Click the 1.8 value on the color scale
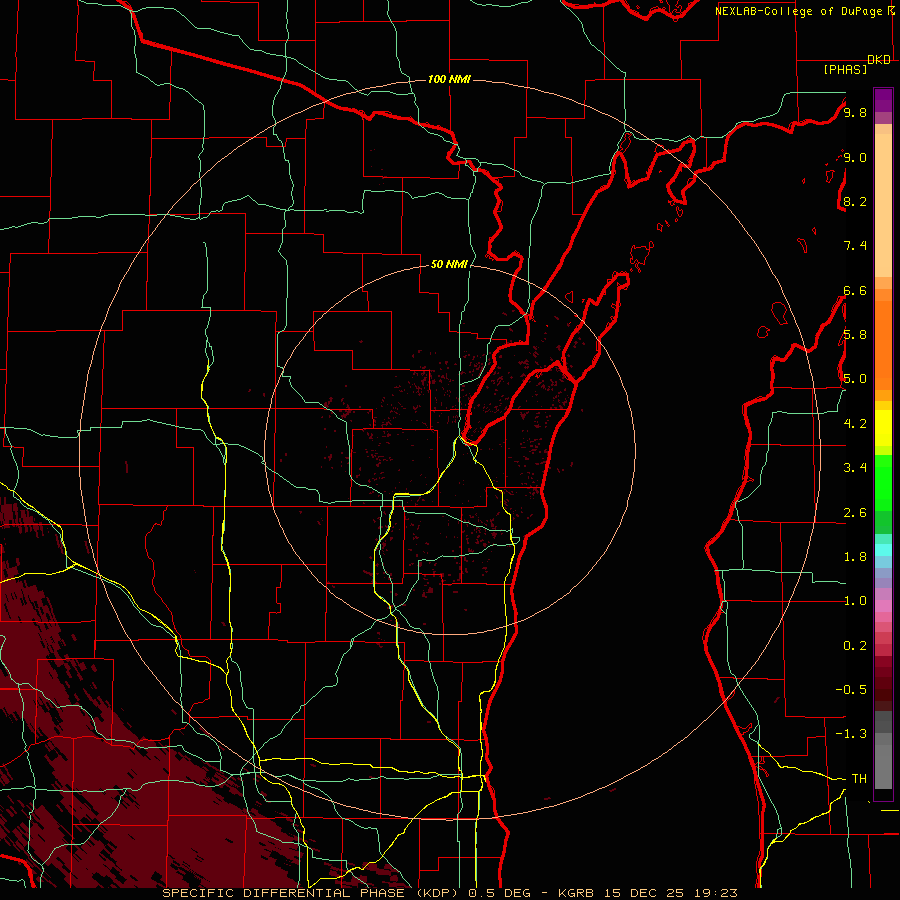 [x=855, y=557]
